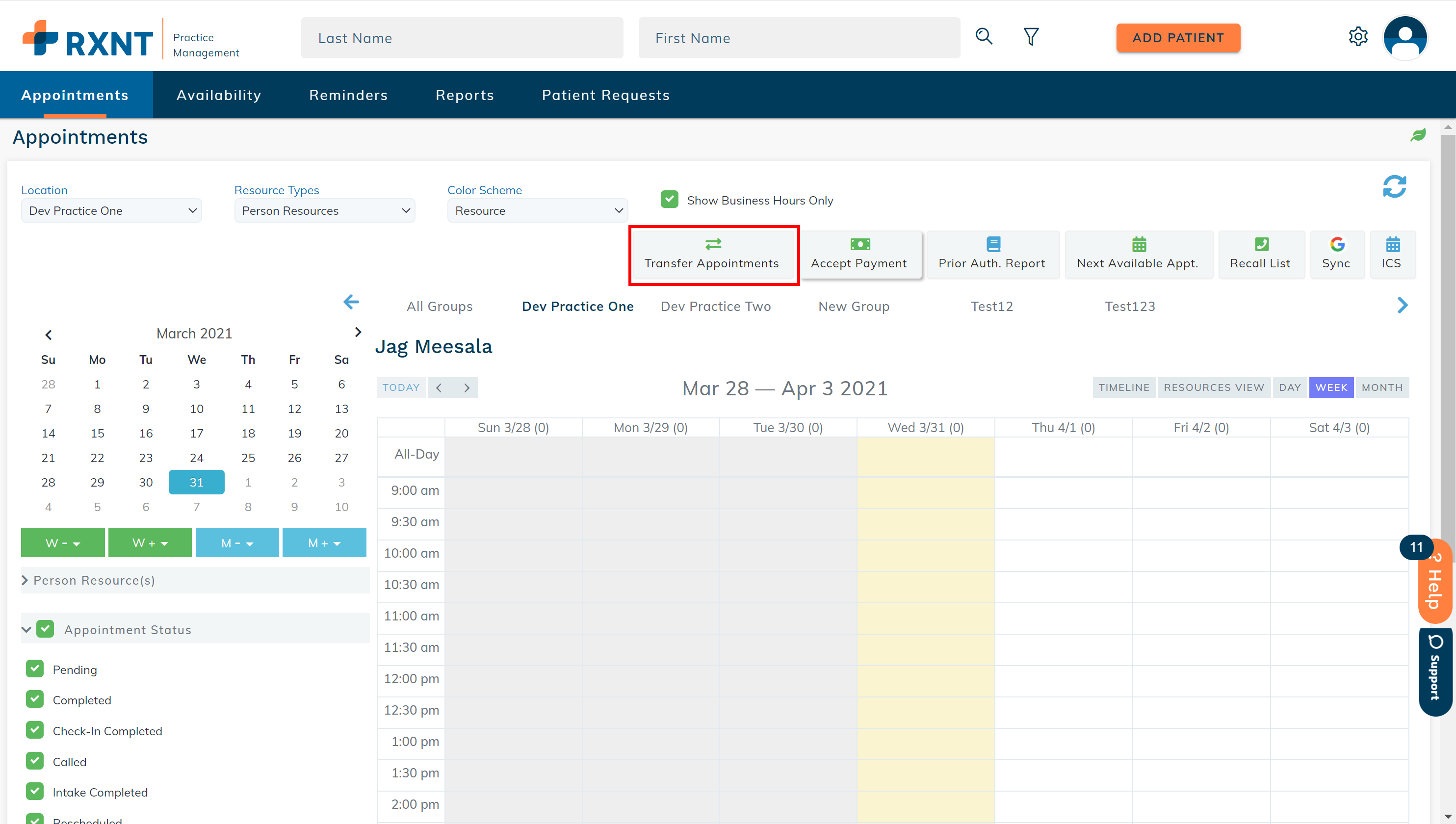
Task: Open Transfer Appointments
Action: point(713,254)
